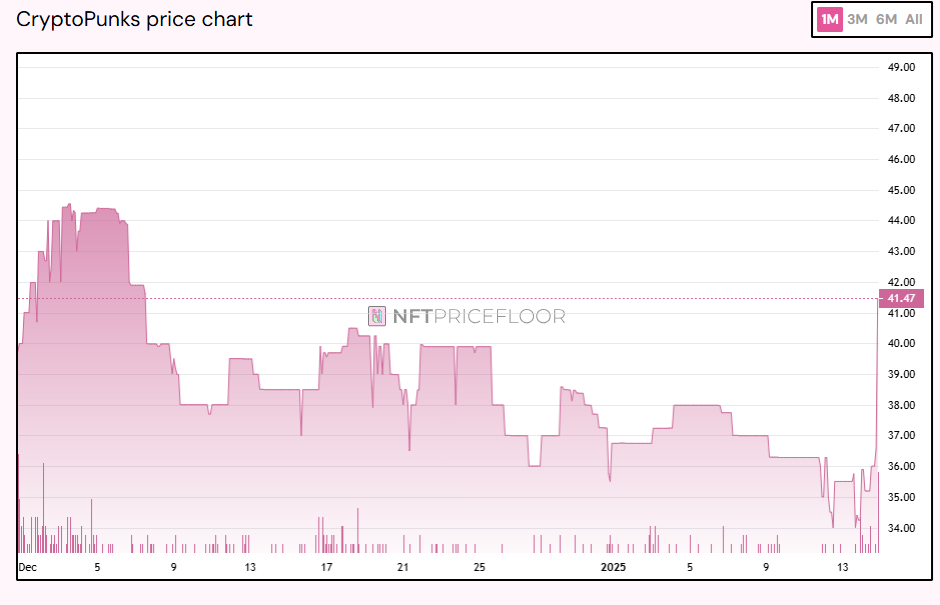Click the 43.00 price axis label
The image size is (940, 605).
point(901,252)
